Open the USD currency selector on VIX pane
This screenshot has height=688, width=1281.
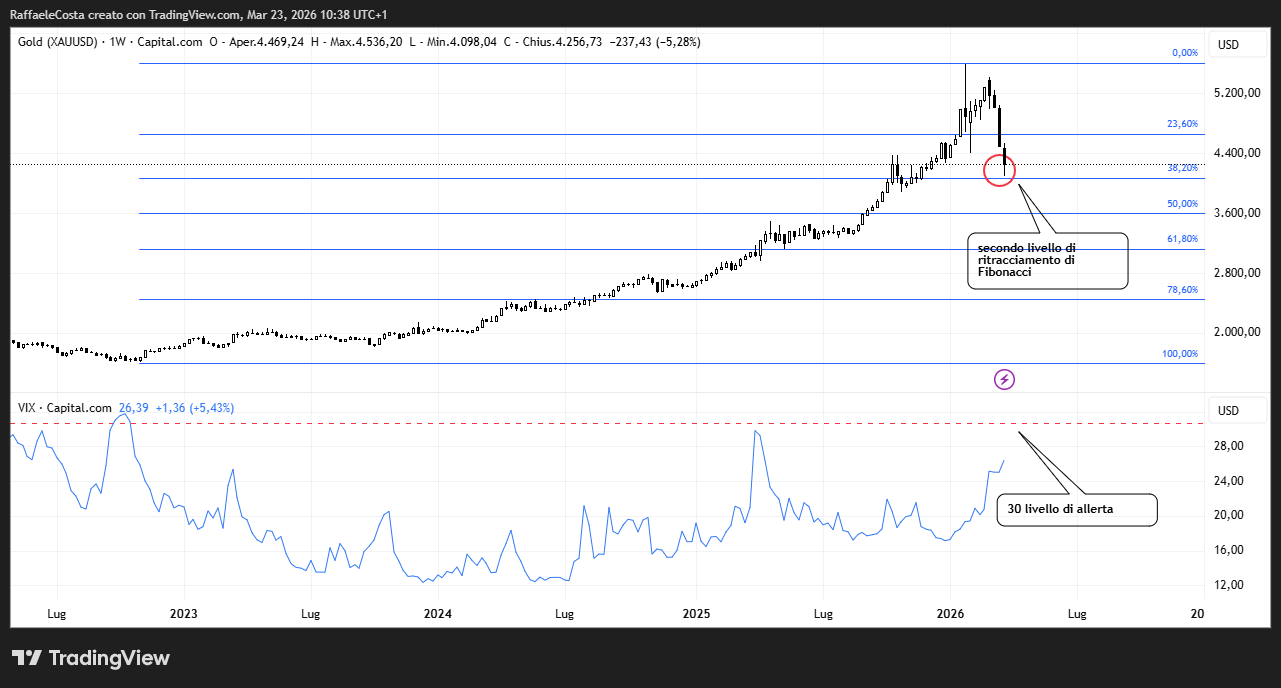click(x=1227, y=411)
